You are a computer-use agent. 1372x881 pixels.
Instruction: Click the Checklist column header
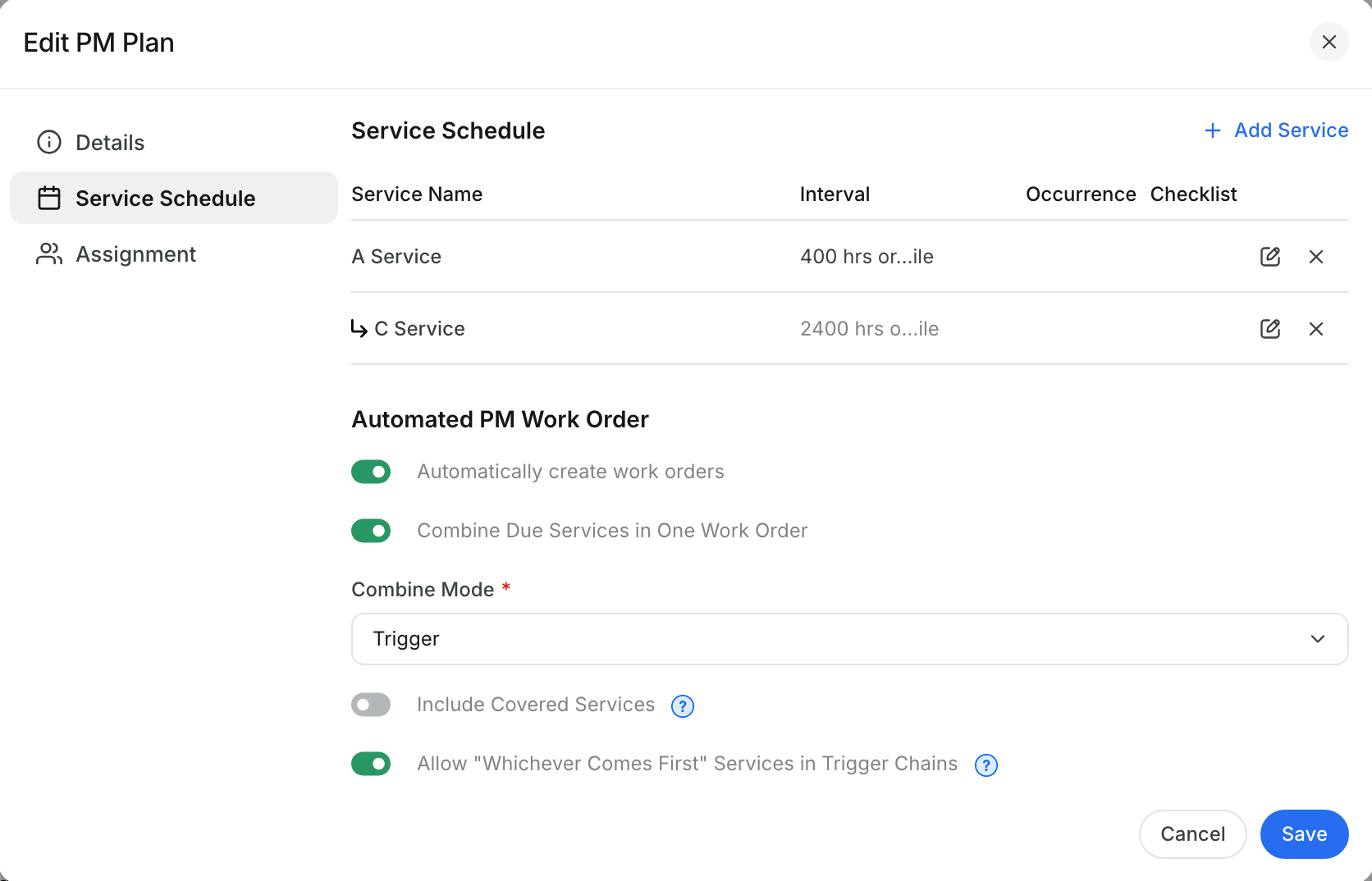click(1193, 194)
